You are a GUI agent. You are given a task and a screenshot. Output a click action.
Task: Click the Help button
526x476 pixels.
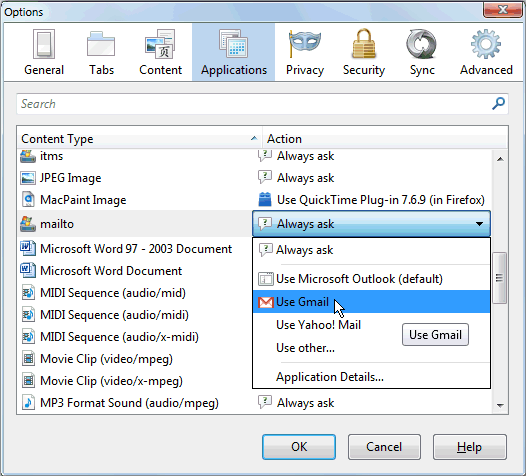(x=470, y=447)
